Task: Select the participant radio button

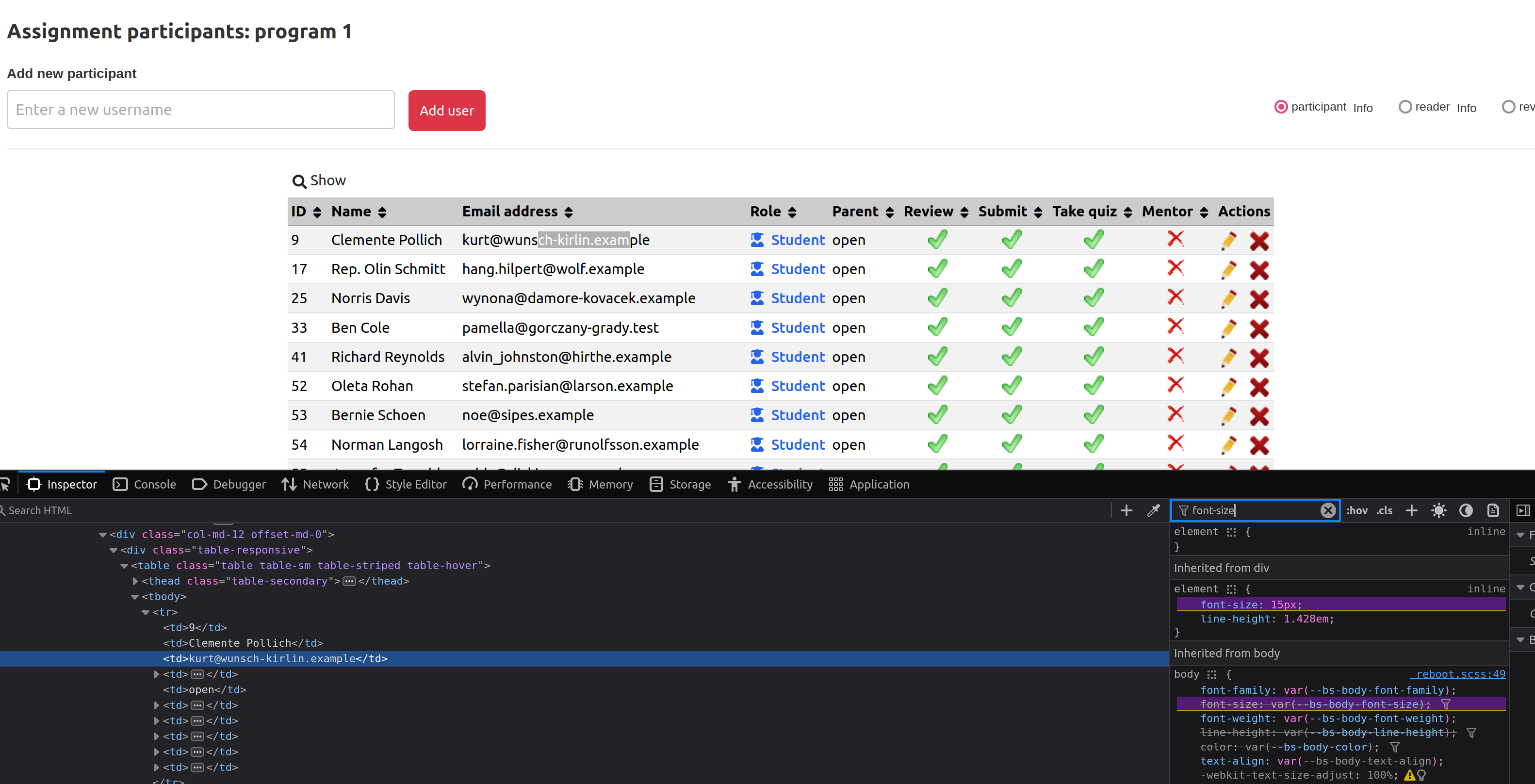Action: coord(1281,107)
